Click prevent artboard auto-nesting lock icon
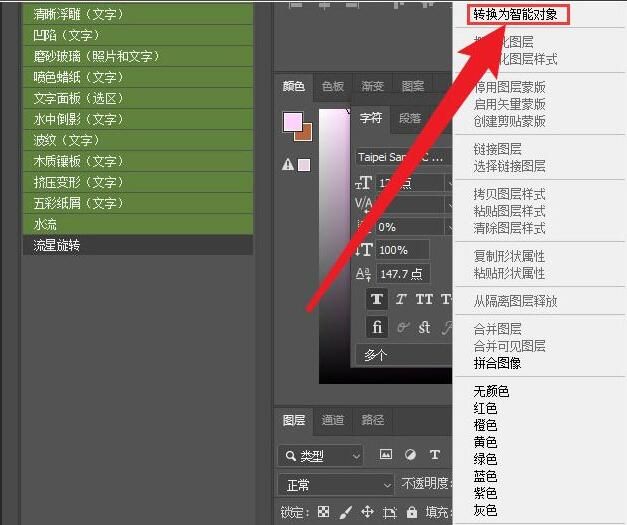 click(x=389, y=512)
